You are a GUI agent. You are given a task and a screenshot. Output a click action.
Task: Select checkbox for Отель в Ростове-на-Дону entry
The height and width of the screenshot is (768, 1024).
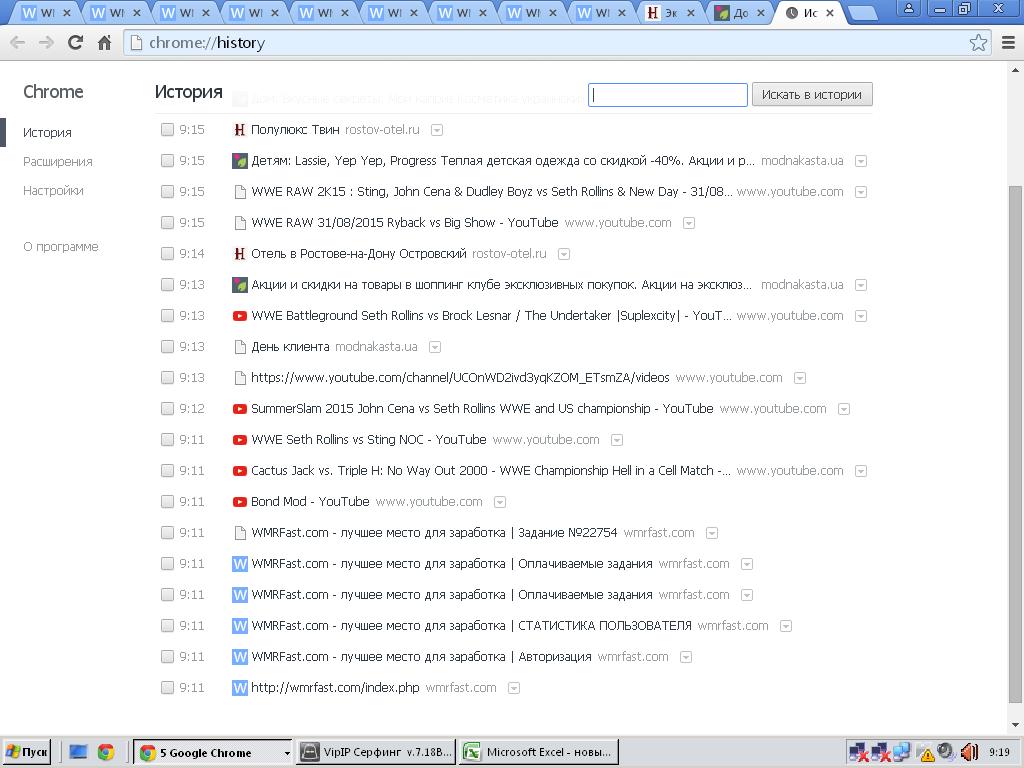[167, 254]
